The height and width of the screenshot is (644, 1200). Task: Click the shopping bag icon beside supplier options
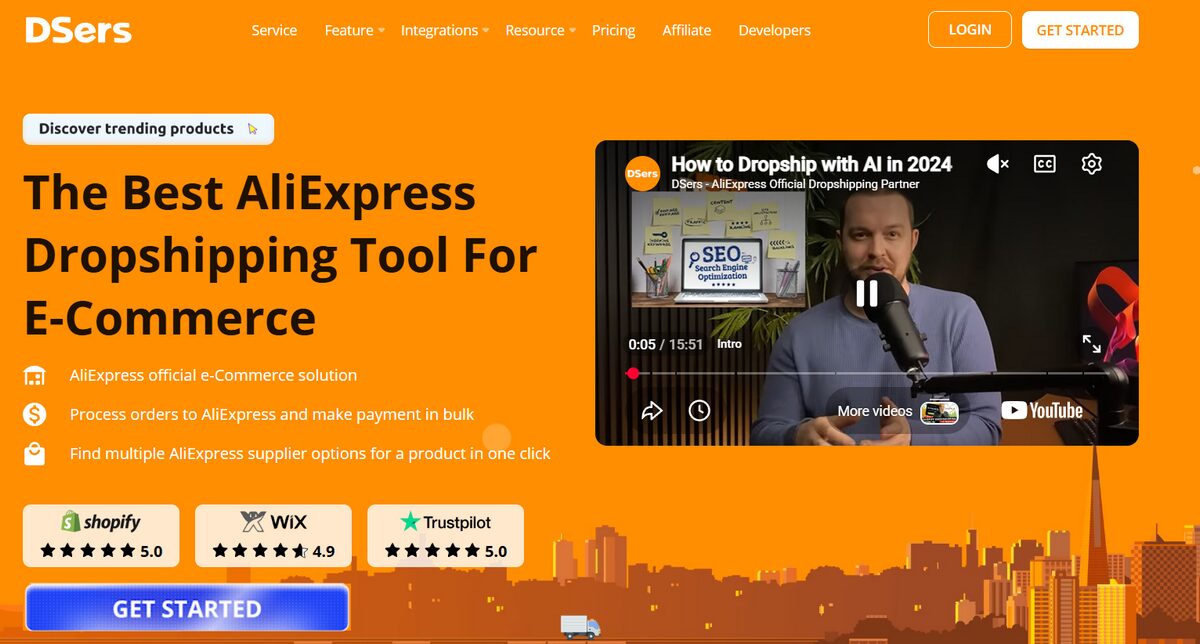pos(35,453)
